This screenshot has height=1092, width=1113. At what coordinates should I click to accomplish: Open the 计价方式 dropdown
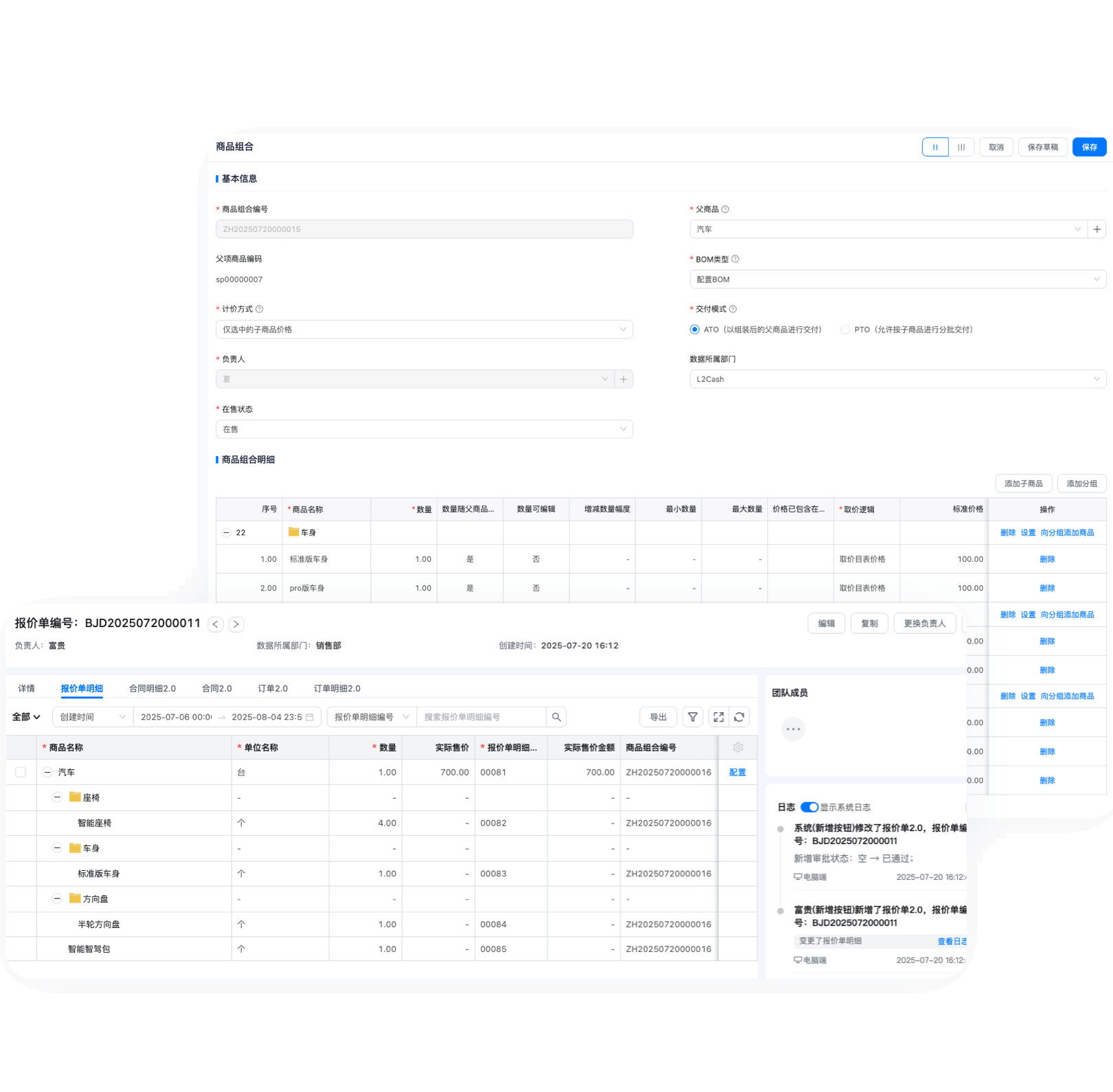424,330
